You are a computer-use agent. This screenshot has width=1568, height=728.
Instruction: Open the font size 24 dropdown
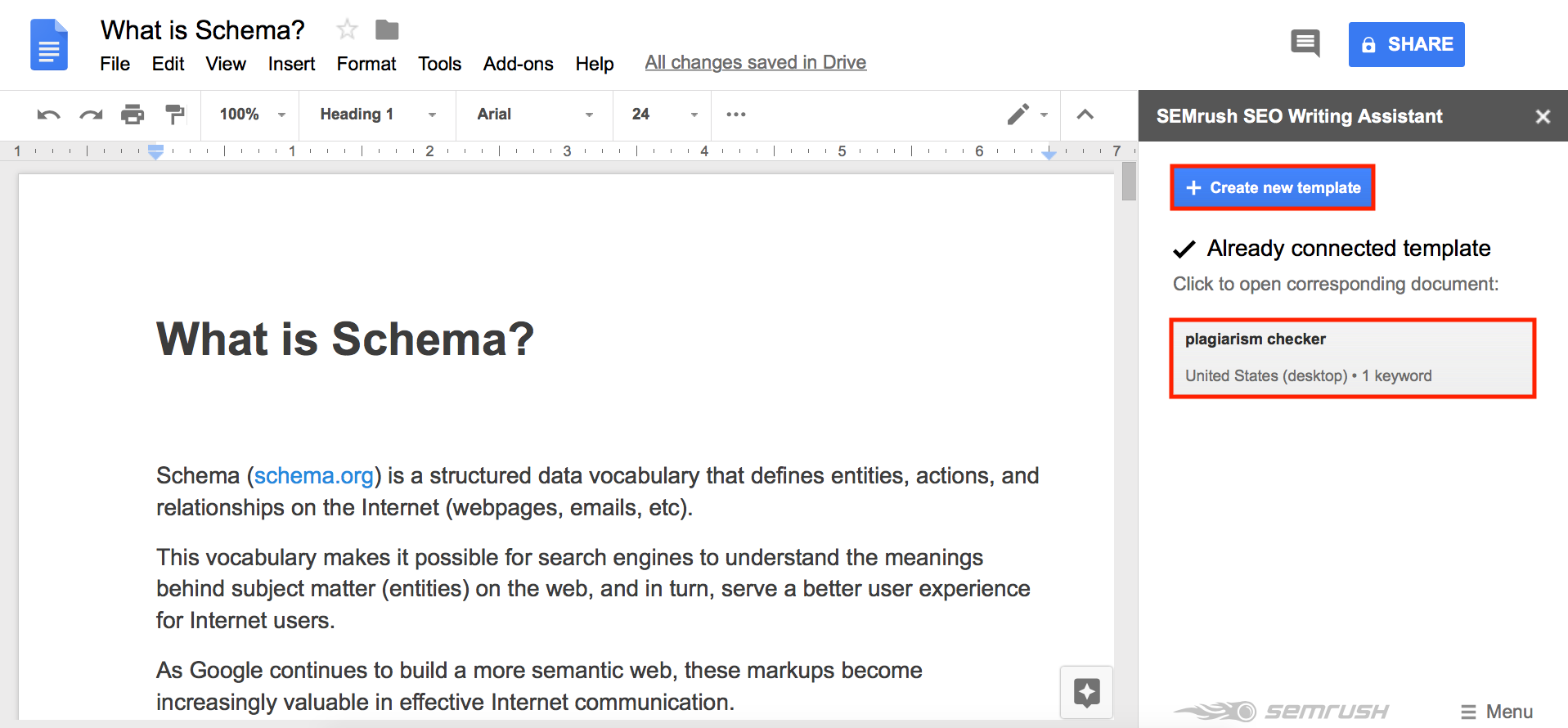pos(663,115)
